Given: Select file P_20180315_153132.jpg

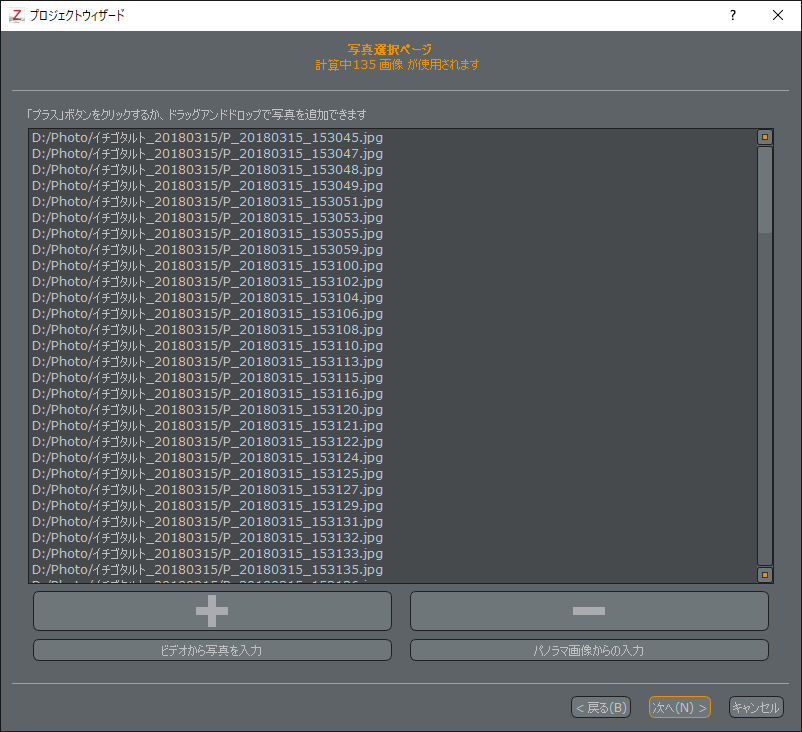Looking at the screenshot, I should pyautogui.click(x=393, y=538).
